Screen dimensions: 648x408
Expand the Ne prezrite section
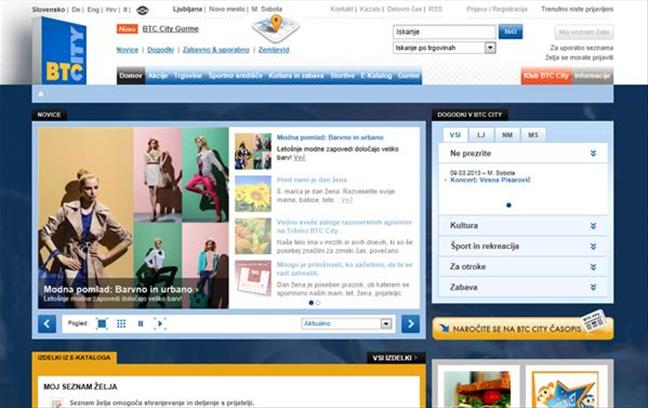pos(523,153)
